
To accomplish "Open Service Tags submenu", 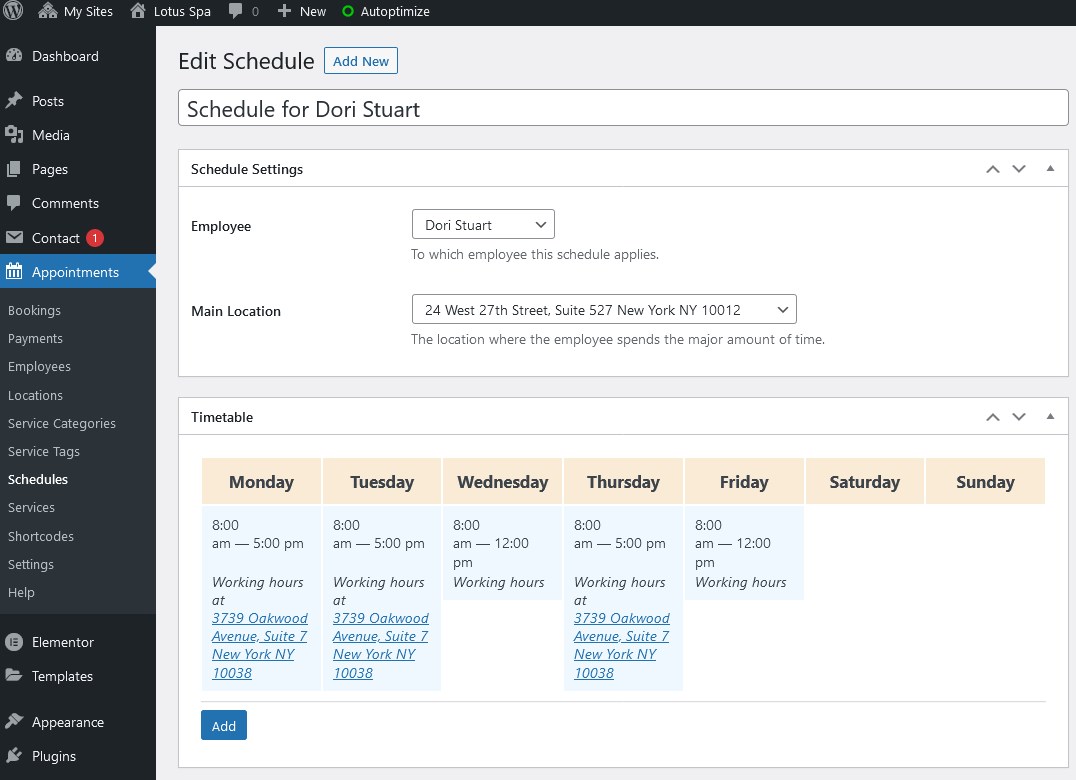I will [44, 451].
